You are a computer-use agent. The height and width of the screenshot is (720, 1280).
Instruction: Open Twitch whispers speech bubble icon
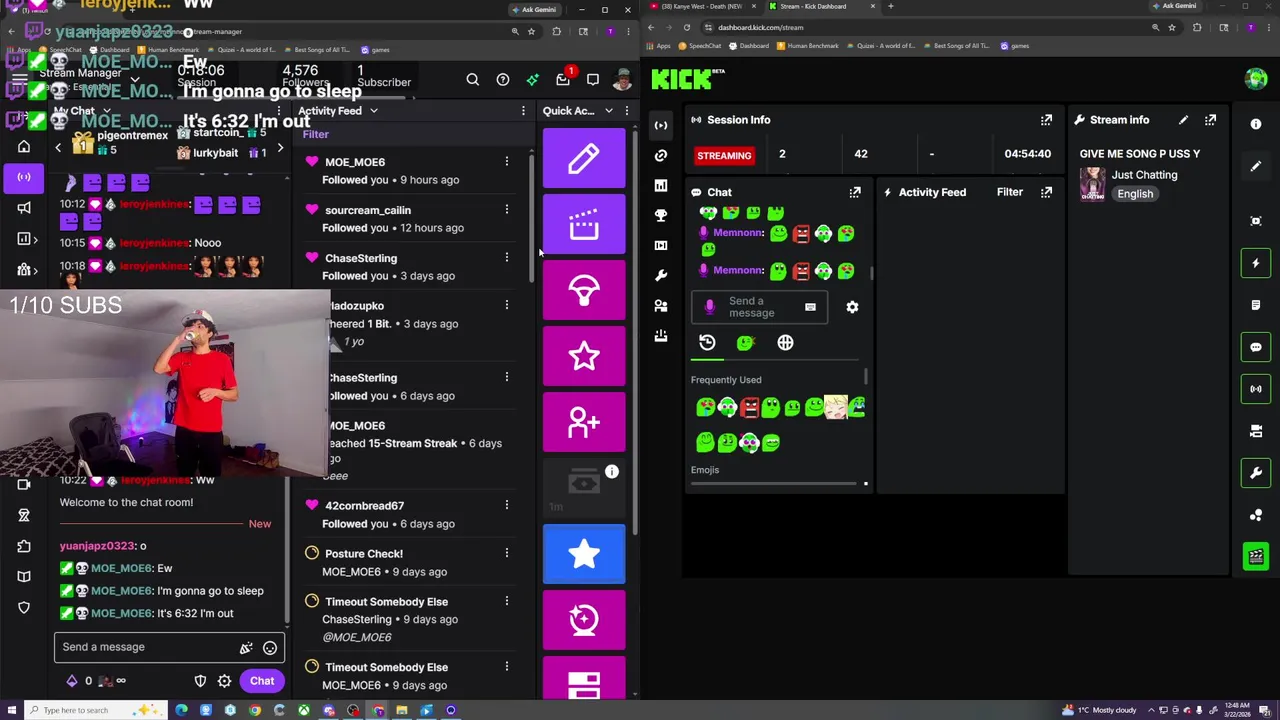coord(593,80)
